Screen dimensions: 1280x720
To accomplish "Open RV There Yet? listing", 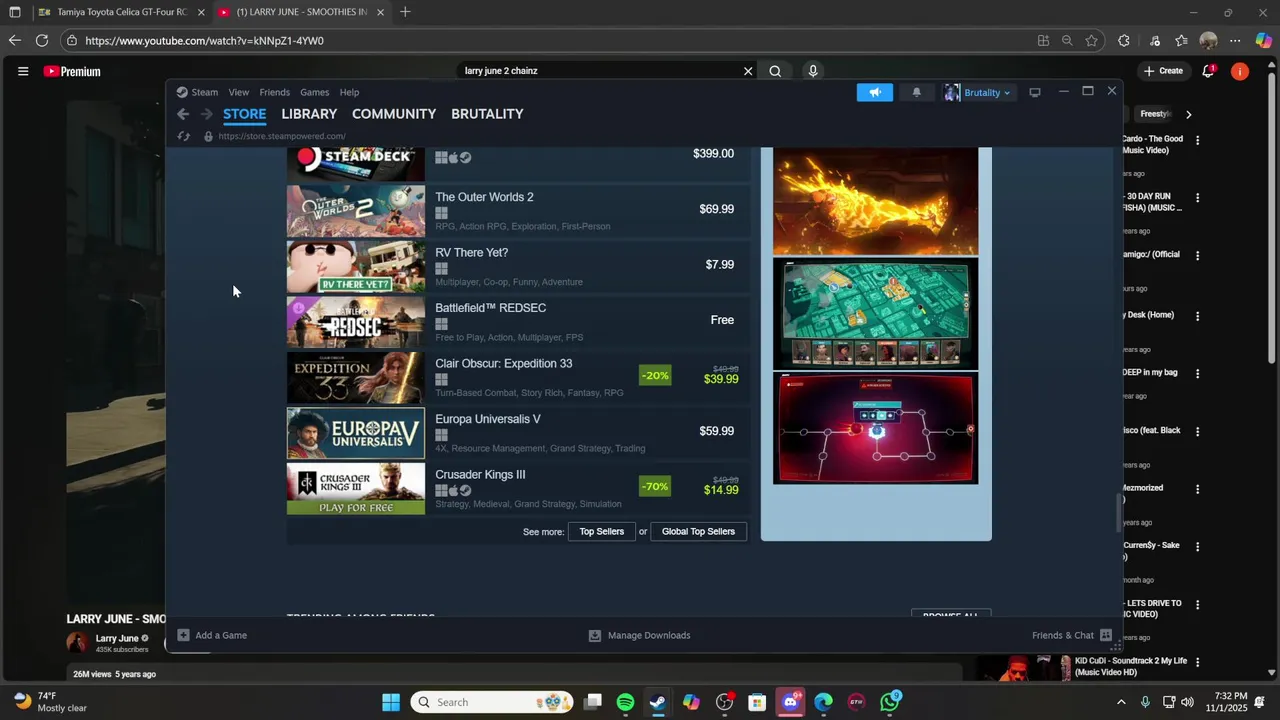I will point(518,265).
